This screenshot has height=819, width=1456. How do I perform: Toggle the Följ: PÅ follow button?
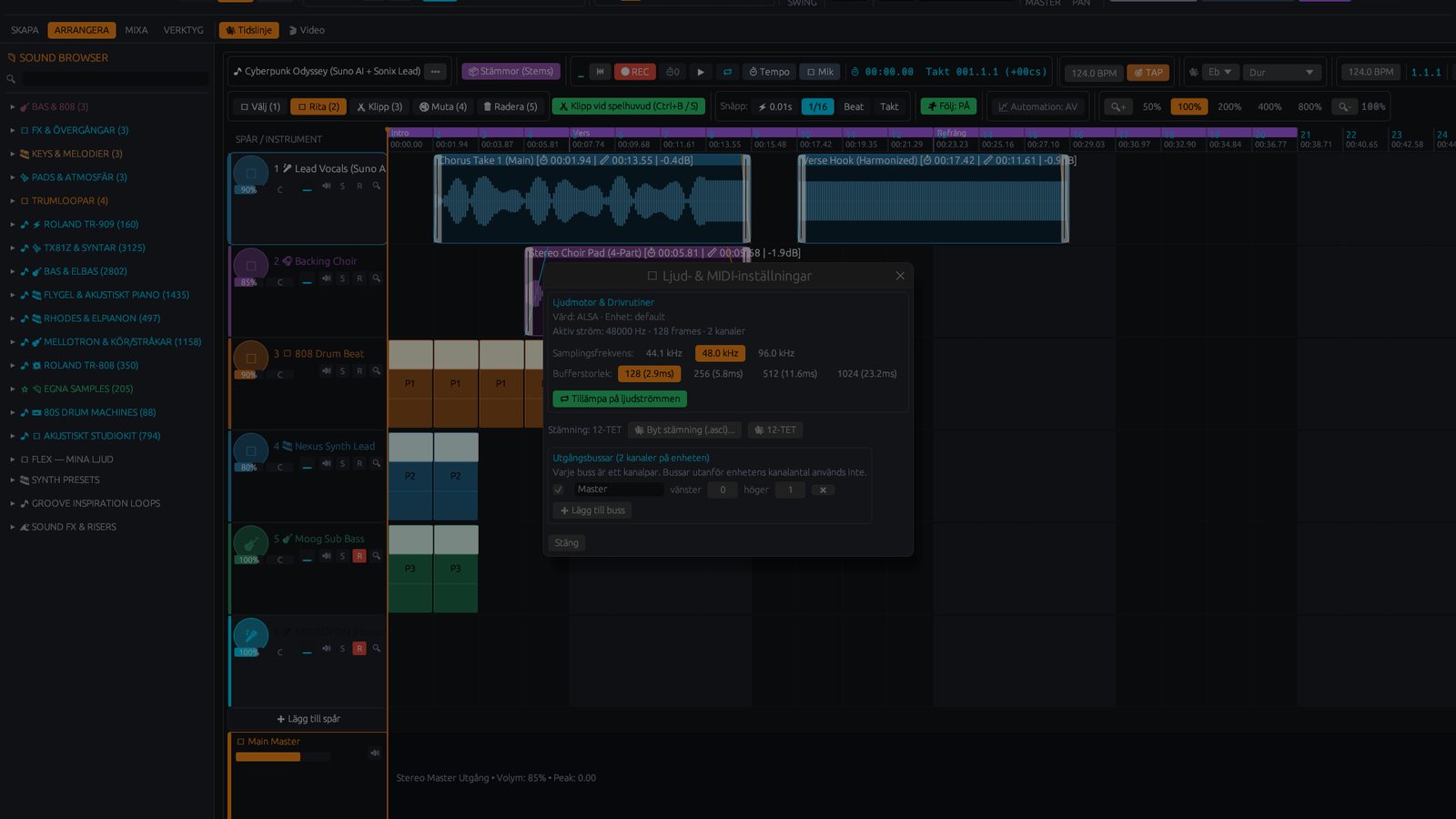(x=948, y=106)
